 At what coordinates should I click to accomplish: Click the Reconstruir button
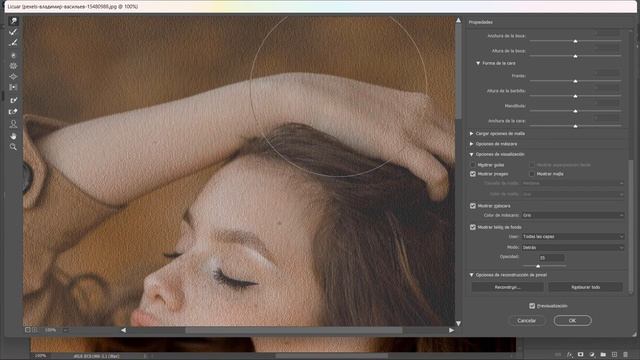point(507,287)
